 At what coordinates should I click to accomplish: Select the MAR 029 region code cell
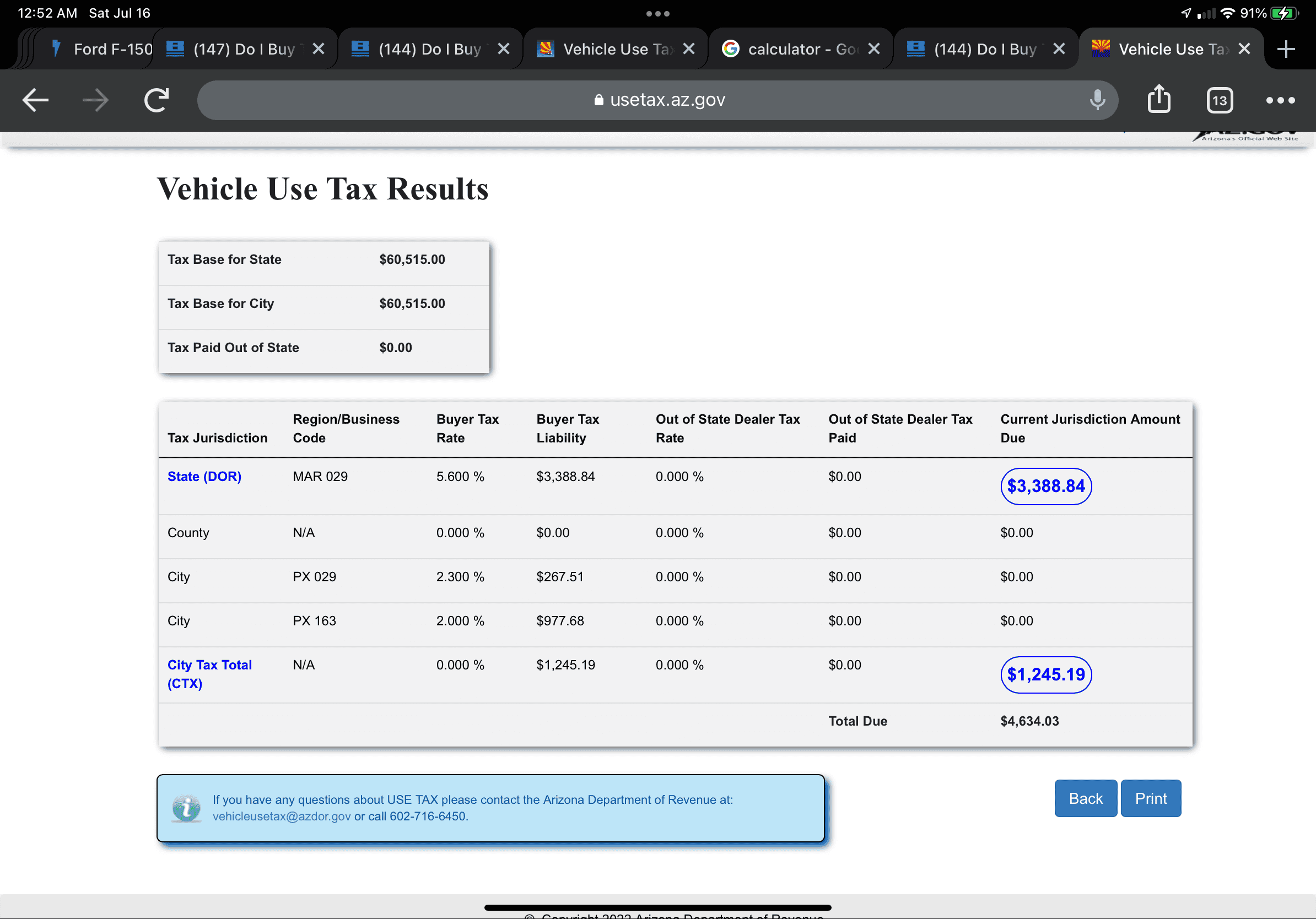[x=320, y=477]
